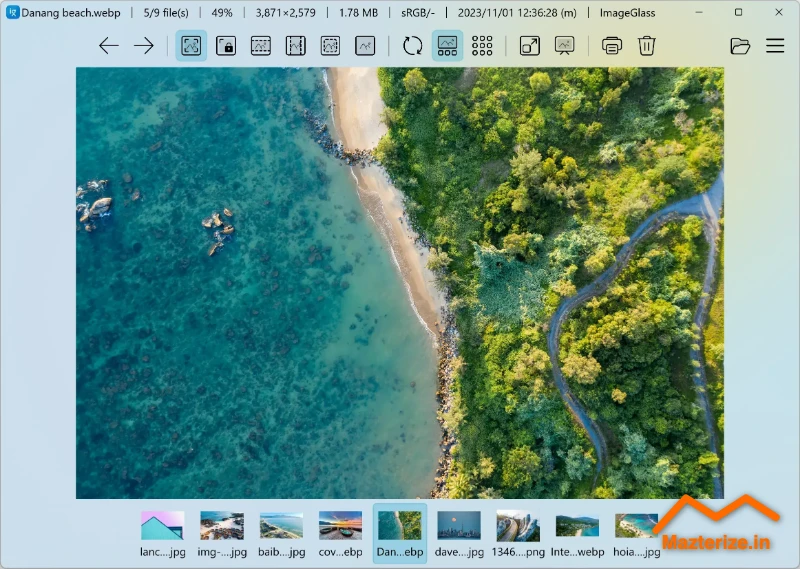
Task: Select Scale to fit zoom mode
Action: (x=330, y=46)
